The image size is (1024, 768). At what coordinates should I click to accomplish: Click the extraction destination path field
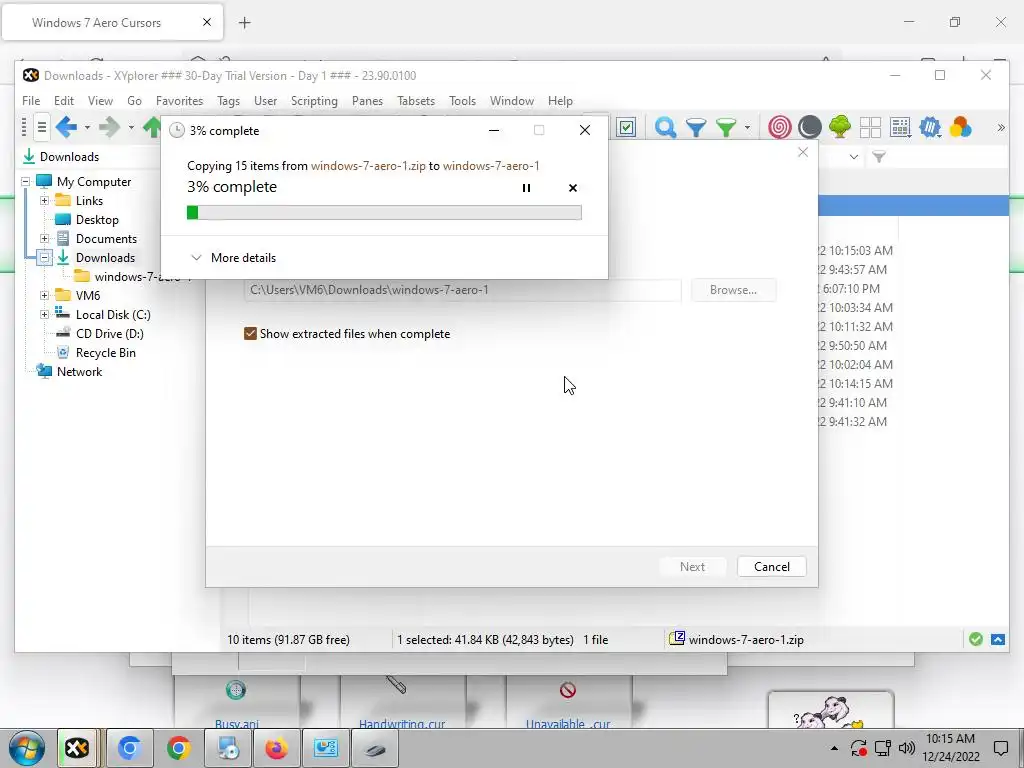(x=462, y=290)
